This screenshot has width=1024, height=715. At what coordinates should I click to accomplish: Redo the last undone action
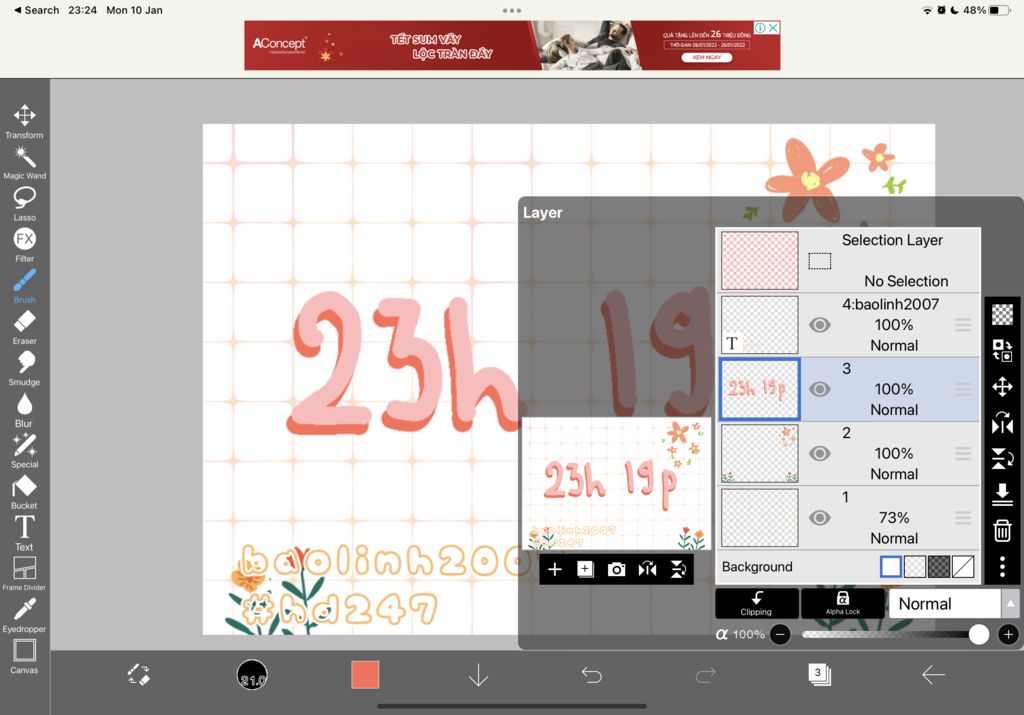(705, 675)
